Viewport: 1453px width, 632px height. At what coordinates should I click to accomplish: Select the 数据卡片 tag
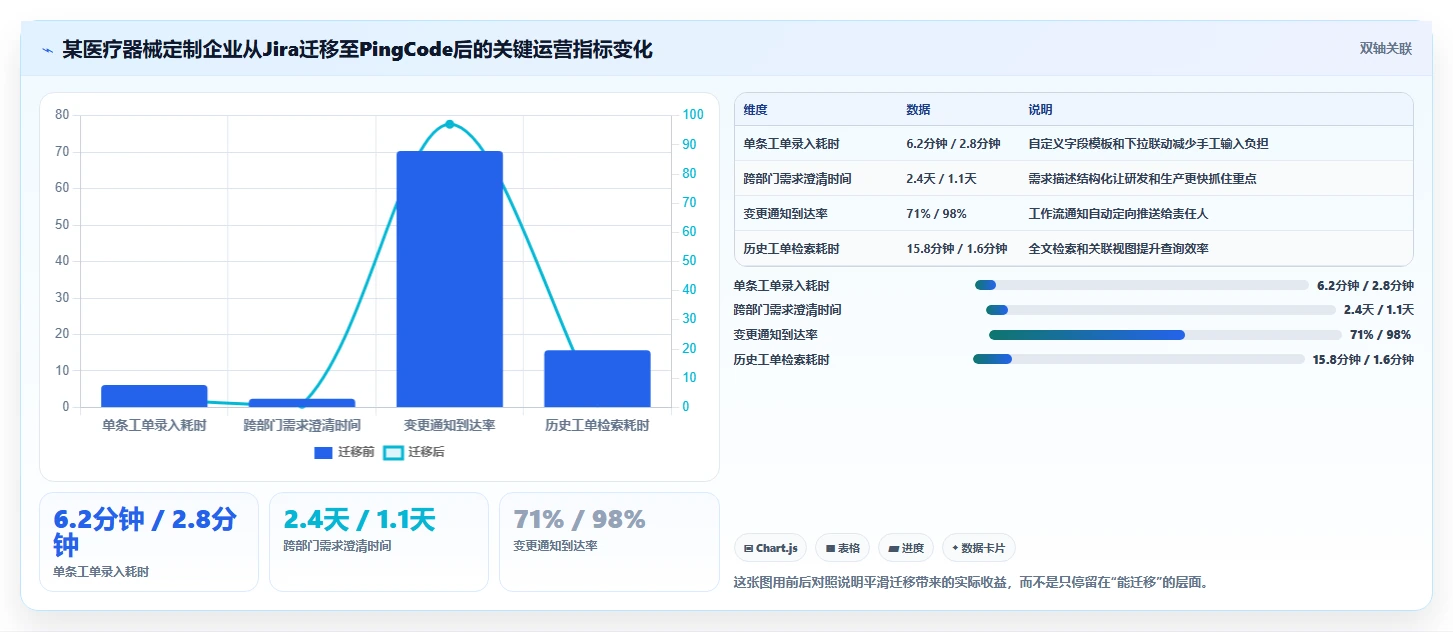[x=979, y=548]
